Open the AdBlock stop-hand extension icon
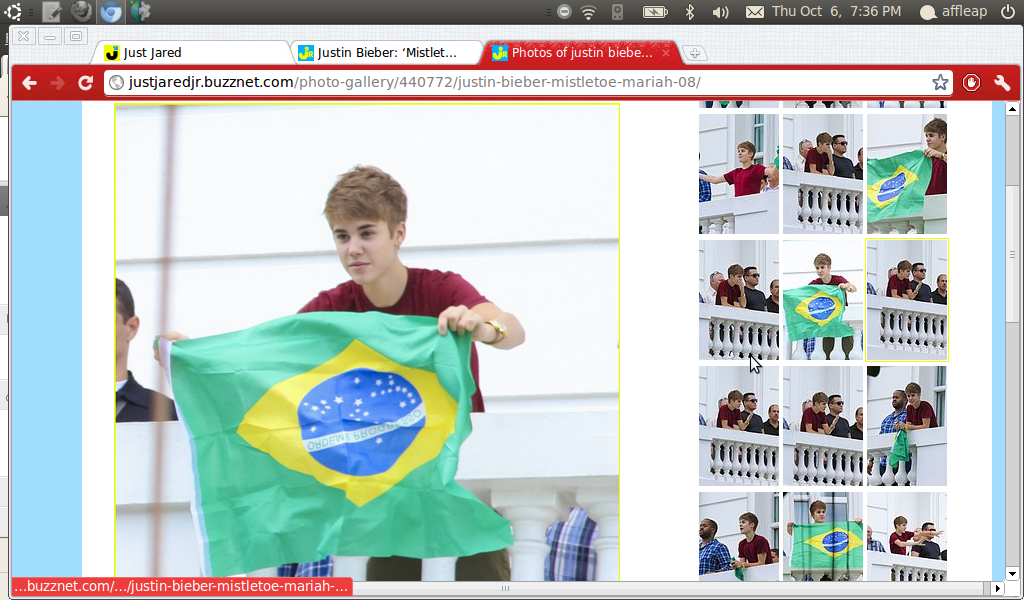 (971, 83)
